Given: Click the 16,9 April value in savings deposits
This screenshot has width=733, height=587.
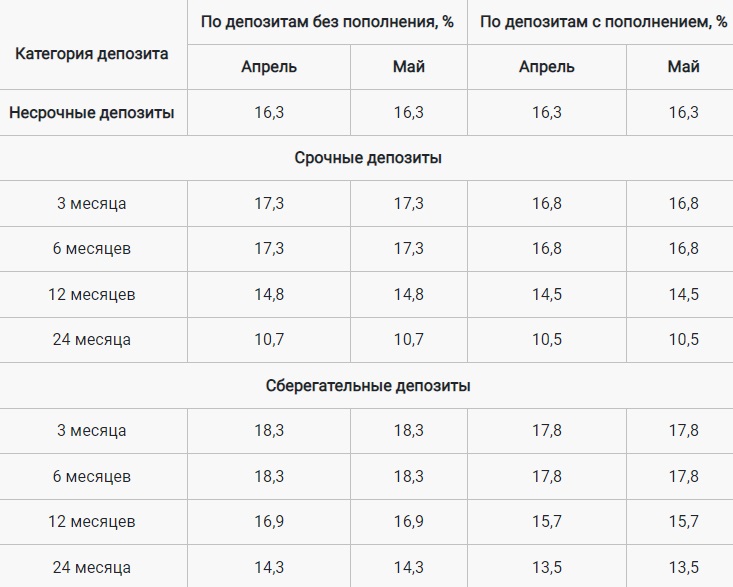Looking at the screenshot, I should click(269, 521).
